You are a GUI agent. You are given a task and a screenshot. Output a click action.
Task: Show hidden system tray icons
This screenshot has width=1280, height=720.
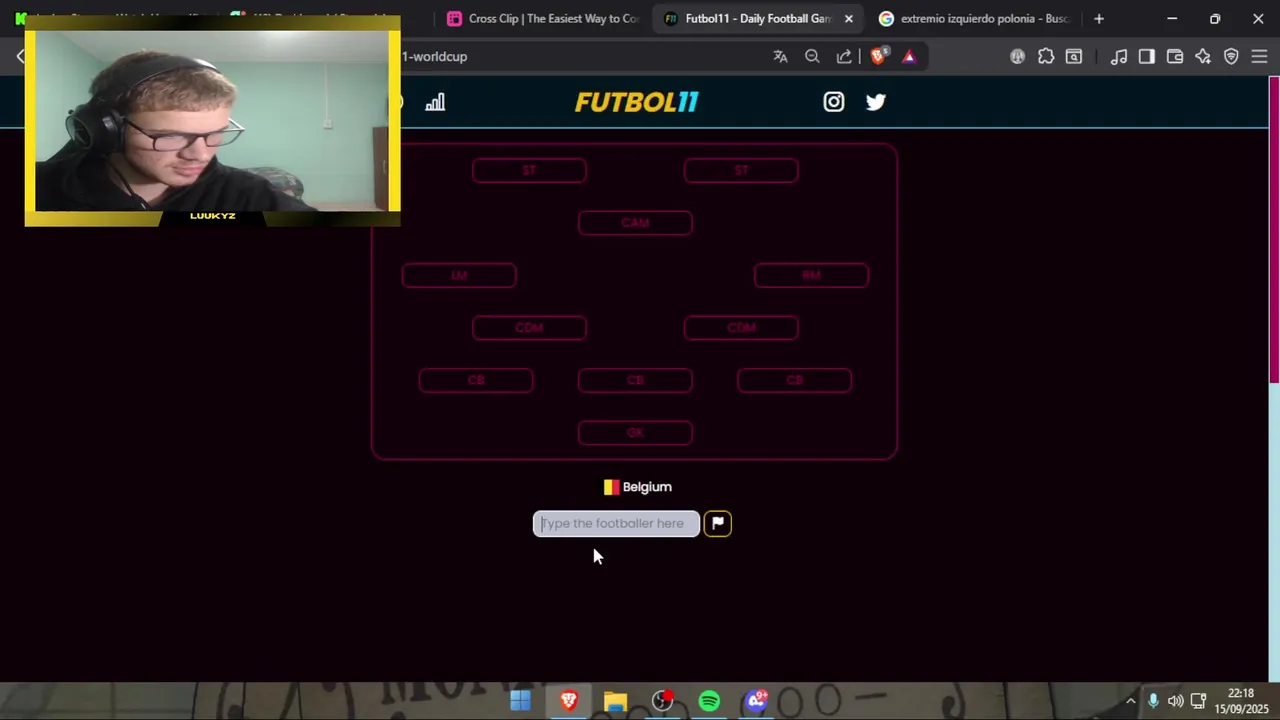pos(1131,701)
